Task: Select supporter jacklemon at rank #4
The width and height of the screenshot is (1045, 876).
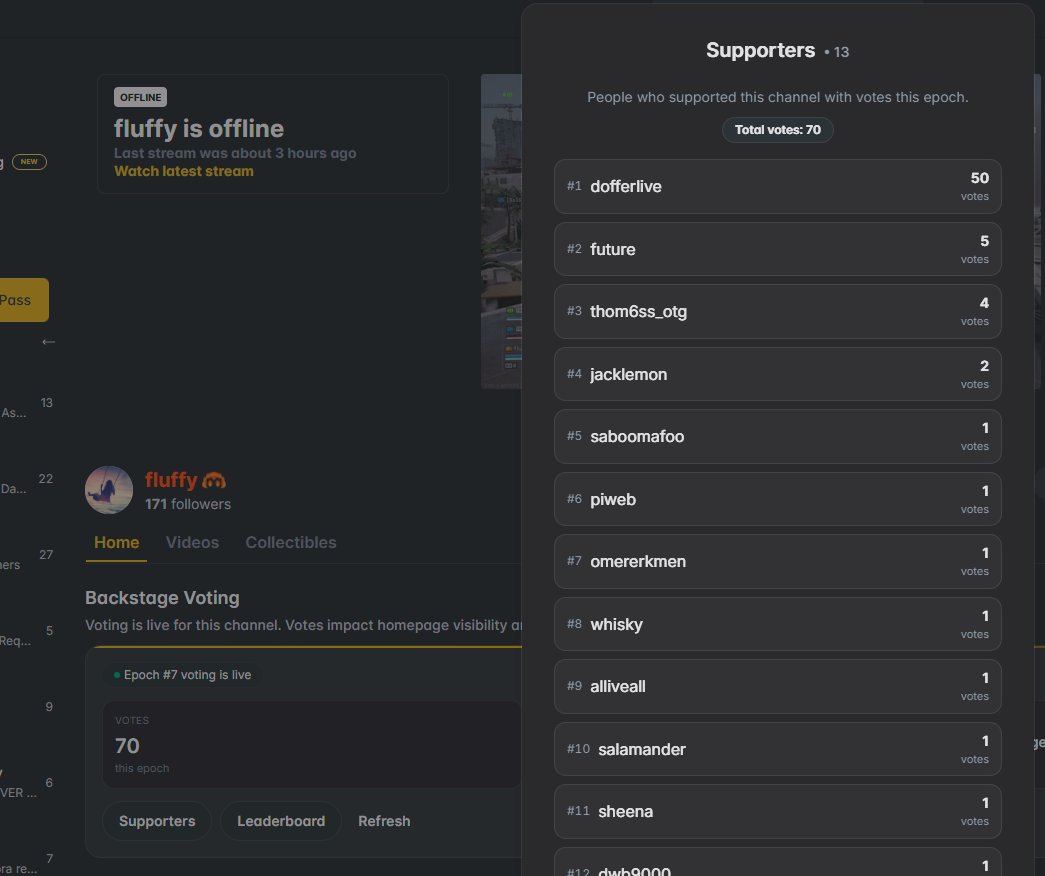Action: click(x=777, y=374)
